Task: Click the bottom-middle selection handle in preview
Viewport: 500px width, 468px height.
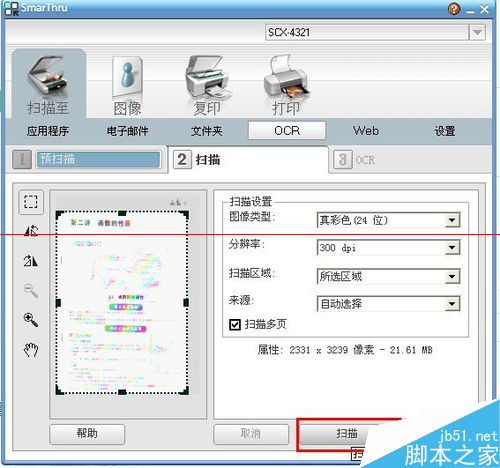Action: tap(122, 392)
